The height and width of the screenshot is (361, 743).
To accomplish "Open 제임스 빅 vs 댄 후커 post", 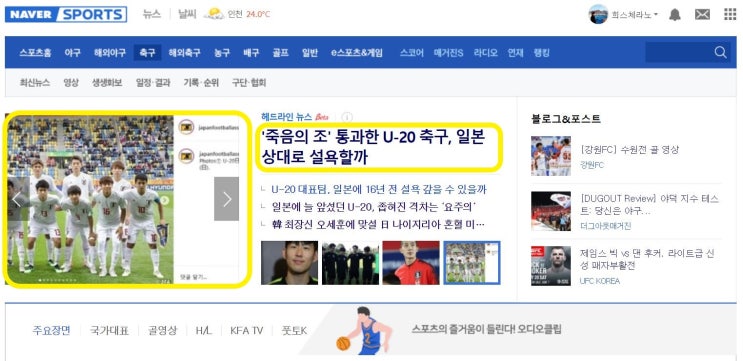I will pos(647,260).
